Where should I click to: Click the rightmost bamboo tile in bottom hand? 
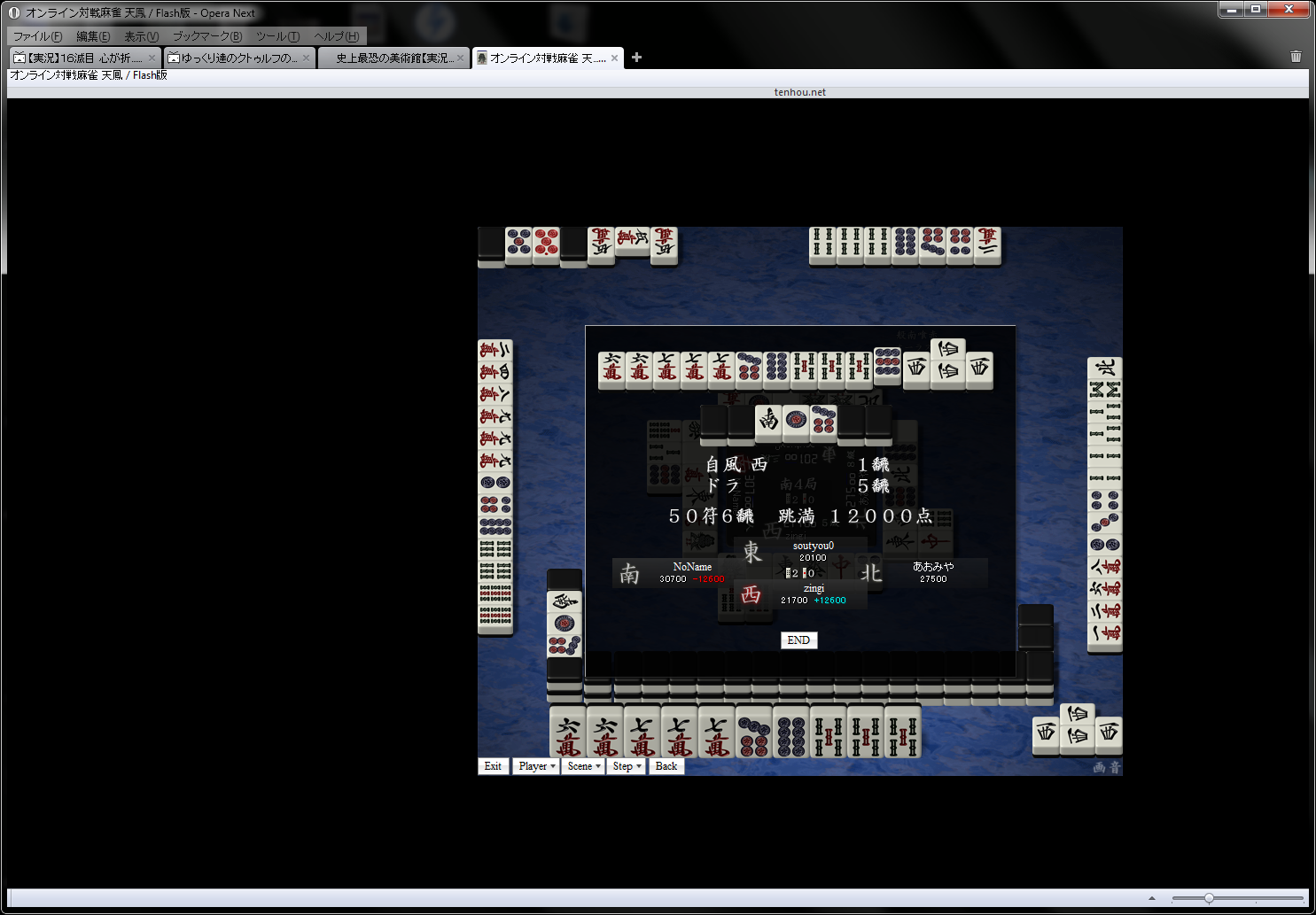[902, 733]
